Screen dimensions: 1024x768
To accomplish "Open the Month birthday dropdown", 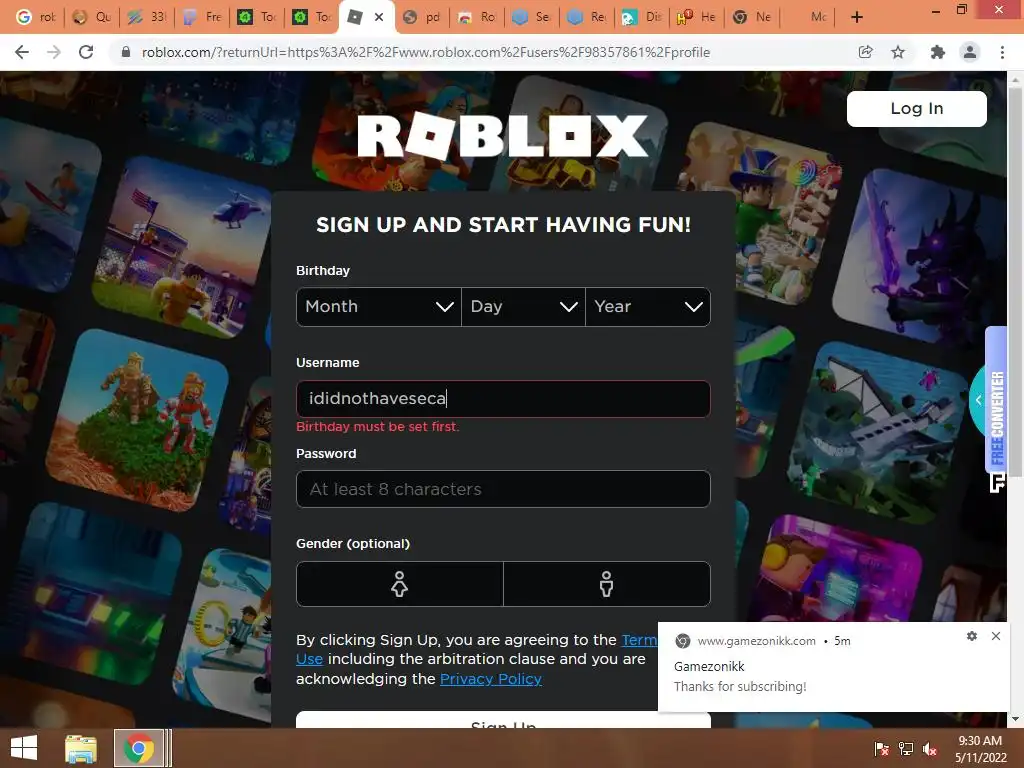I will point(379,306).
